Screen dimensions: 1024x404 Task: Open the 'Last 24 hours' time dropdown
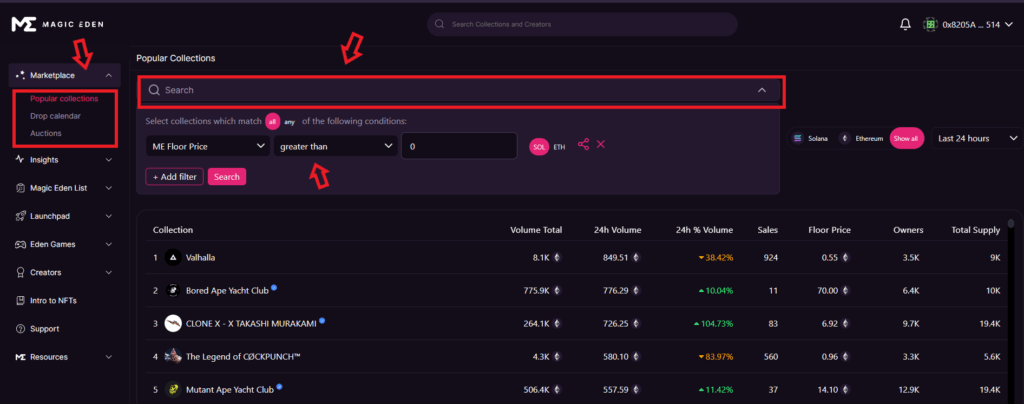point(976,138)
